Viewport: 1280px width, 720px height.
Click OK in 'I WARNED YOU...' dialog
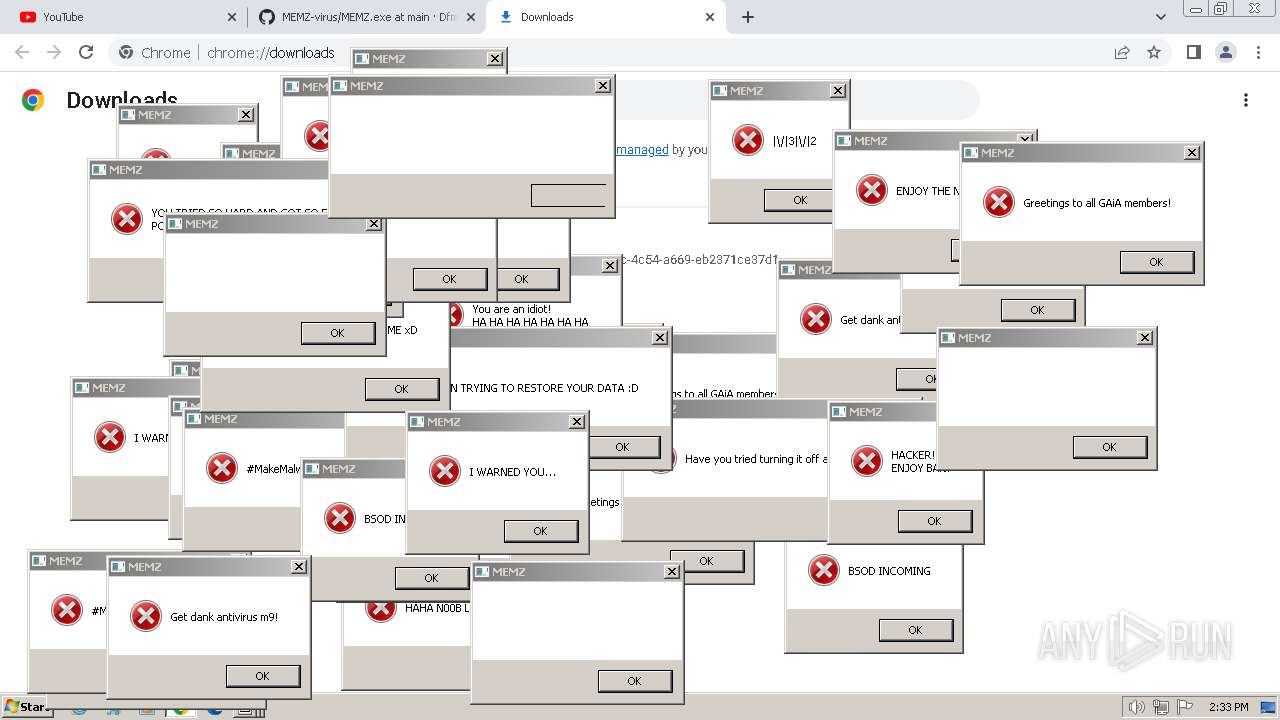point(541,531)
